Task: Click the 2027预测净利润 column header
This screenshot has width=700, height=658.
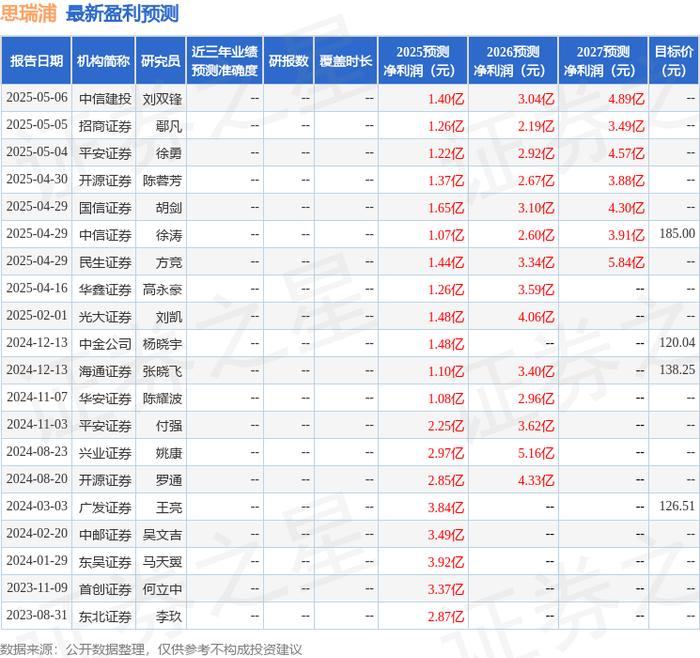Action: [603, 60]
